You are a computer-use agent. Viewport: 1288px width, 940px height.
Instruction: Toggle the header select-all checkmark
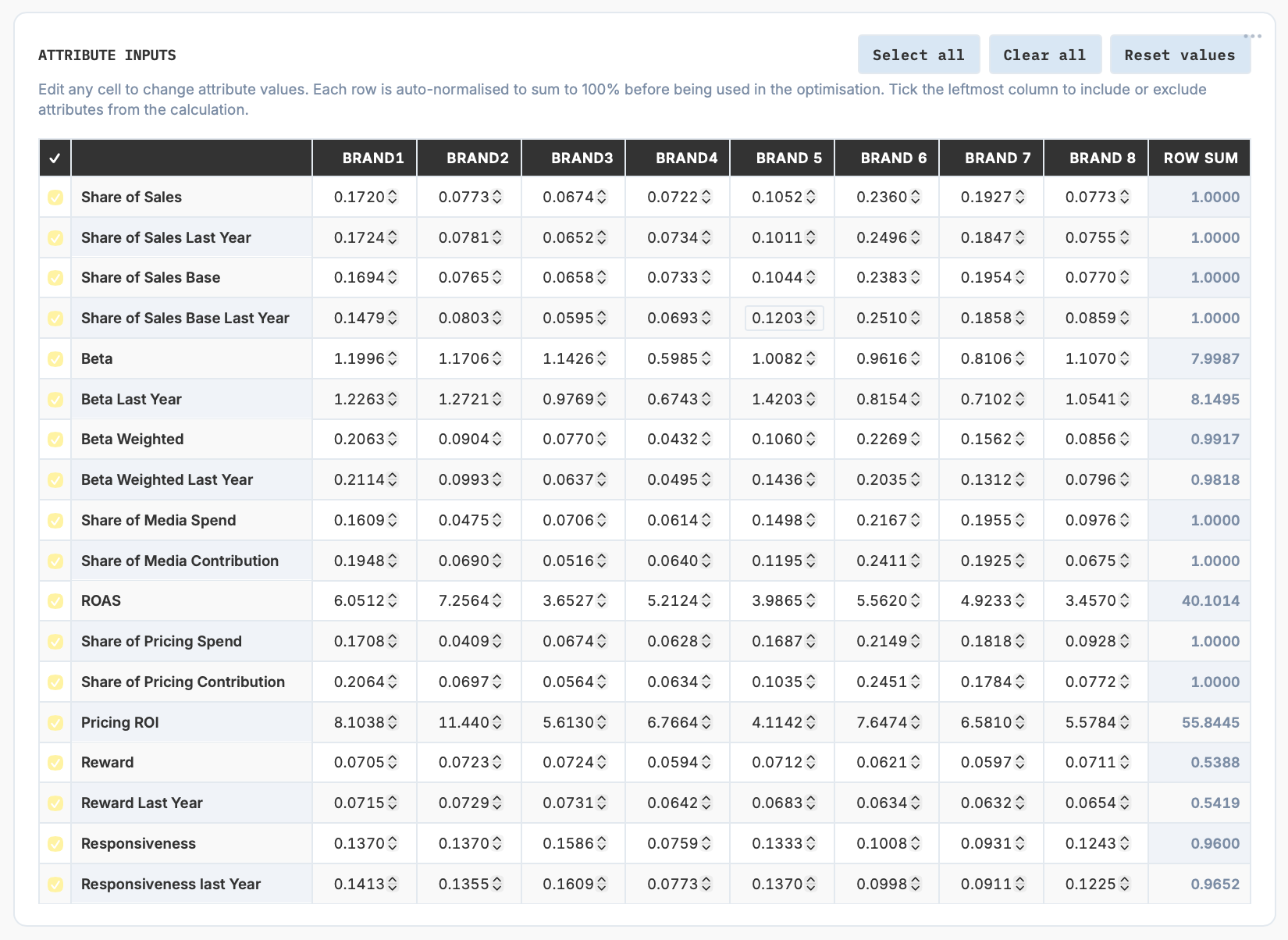coord(55,158)
